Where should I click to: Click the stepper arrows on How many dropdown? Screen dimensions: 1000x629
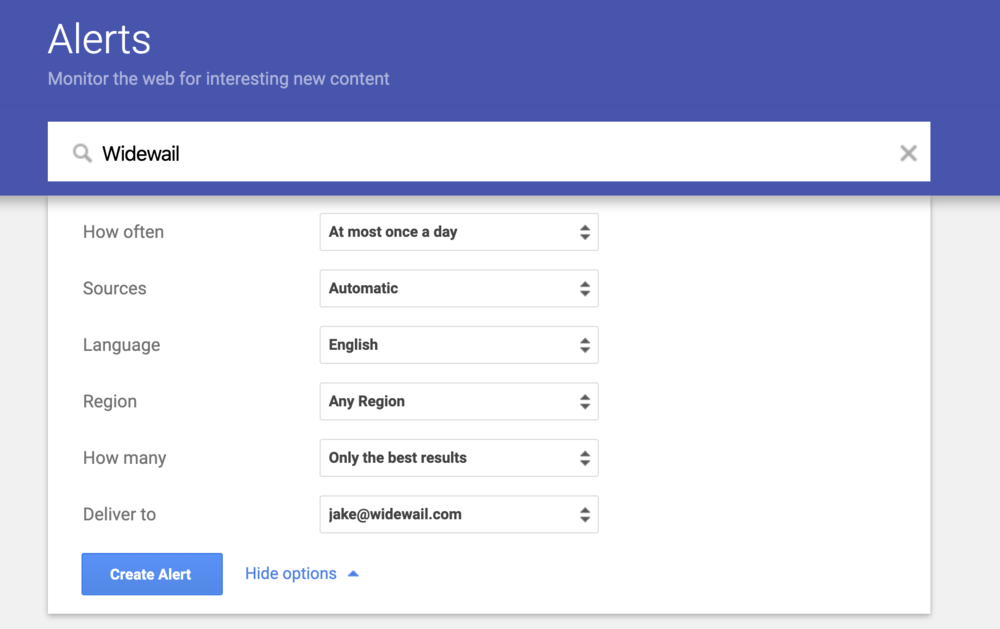tap(585, 457)
